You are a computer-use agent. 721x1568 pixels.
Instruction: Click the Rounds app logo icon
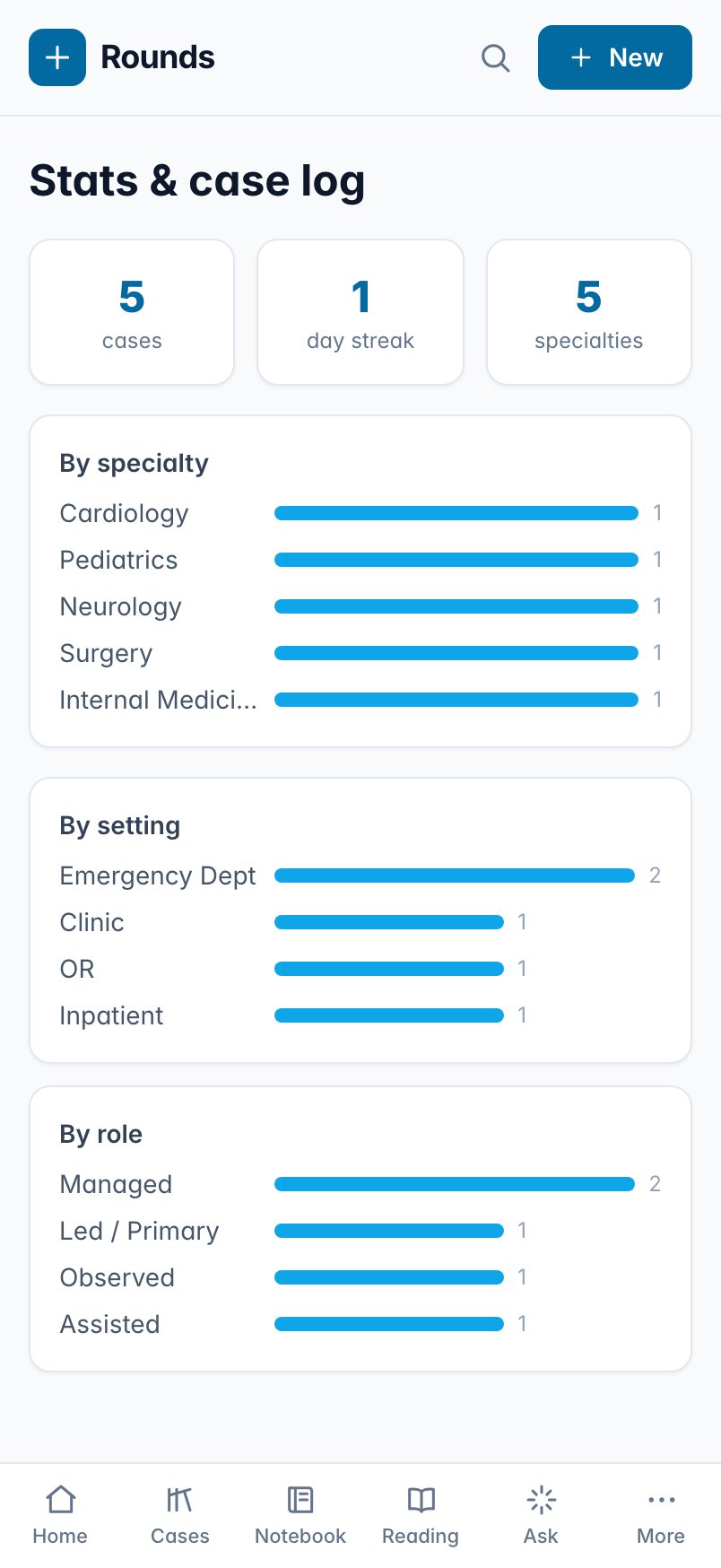tap(57, 57)
